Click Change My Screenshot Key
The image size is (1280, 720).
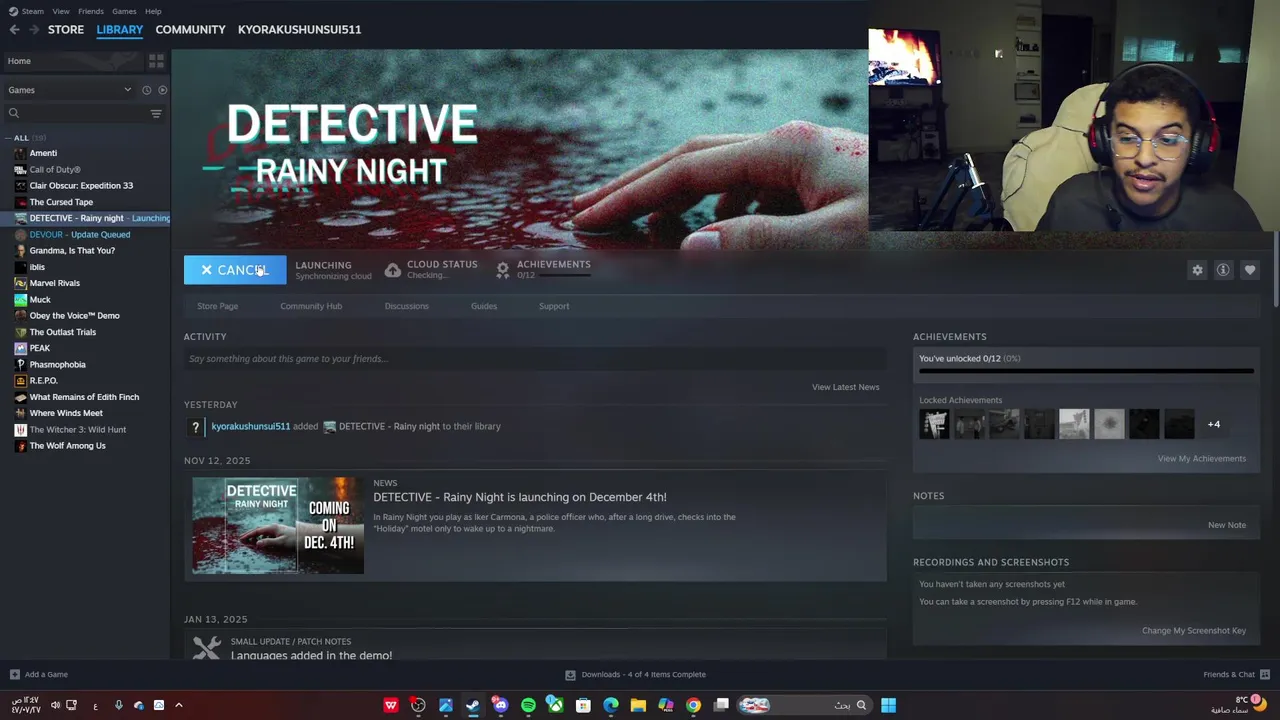pyautogui.click(x=1194, y=630)
